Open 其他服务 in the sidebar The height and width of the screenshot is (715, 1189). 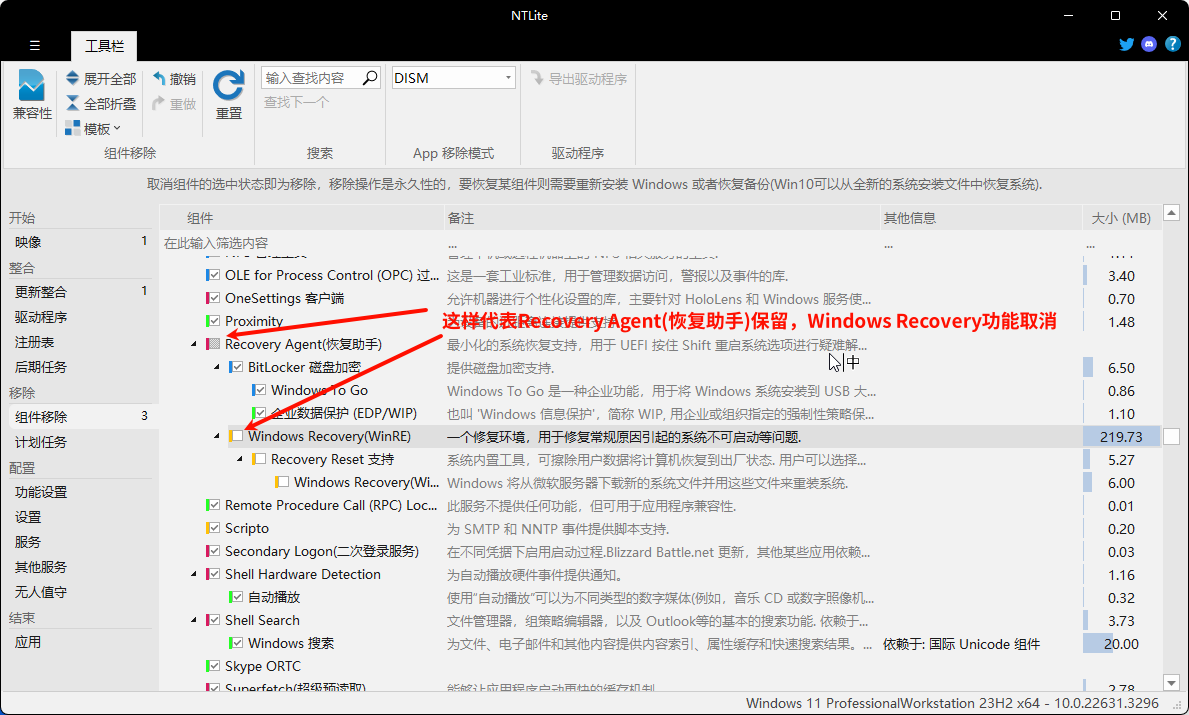[x=80, y=566]
